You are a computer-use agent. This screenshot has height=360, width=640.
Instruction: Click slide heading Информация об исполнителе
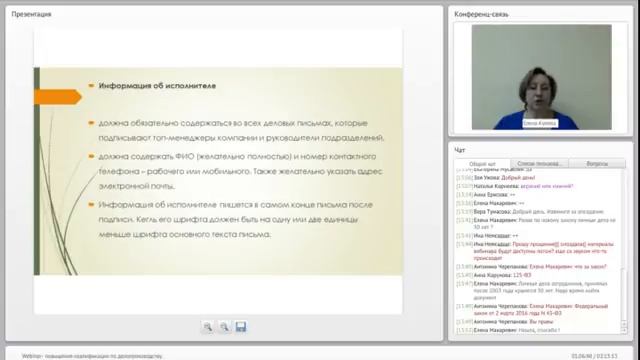157,86
